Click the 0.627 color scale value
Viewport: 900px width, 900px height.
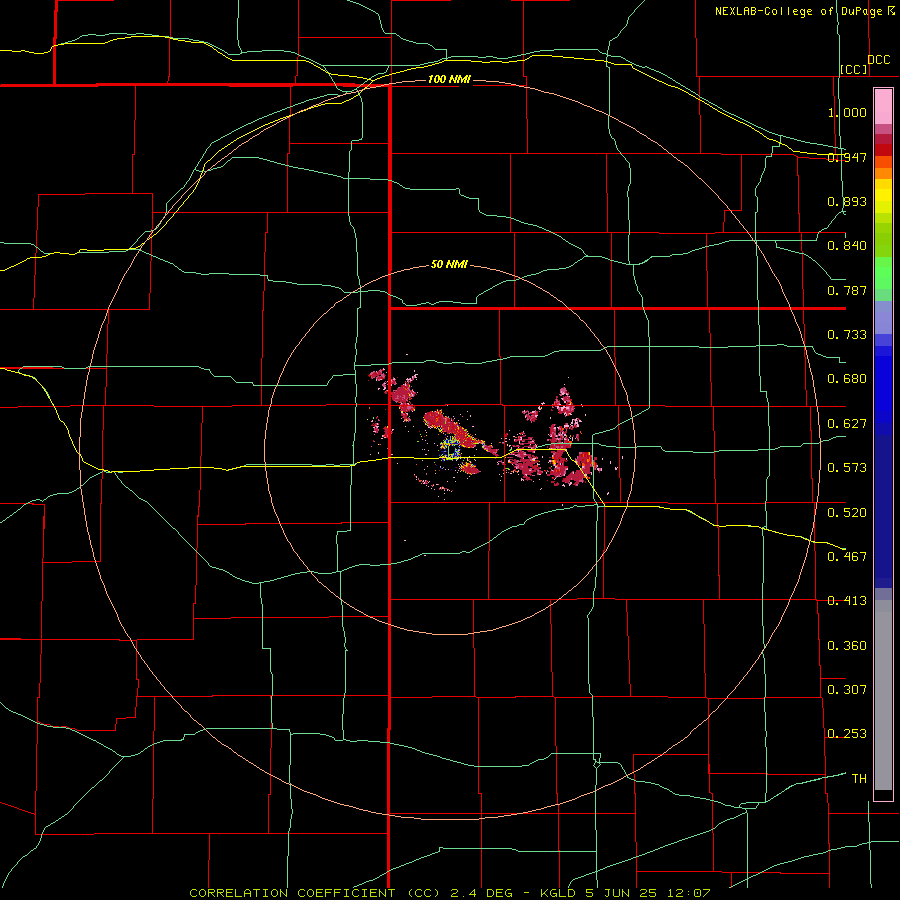[x=847, y=424]
